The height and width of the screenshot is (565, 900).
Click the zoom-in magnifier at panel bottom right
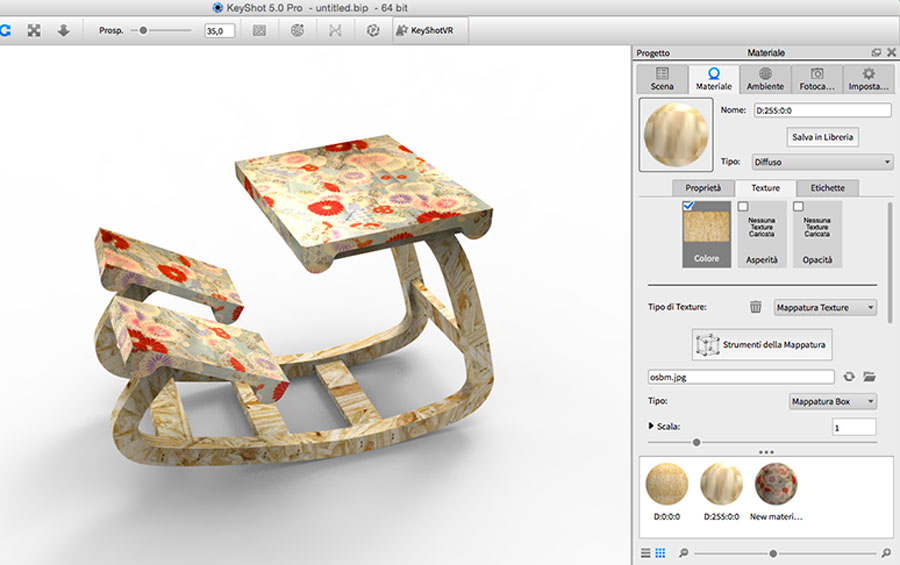tap(886, 553)
